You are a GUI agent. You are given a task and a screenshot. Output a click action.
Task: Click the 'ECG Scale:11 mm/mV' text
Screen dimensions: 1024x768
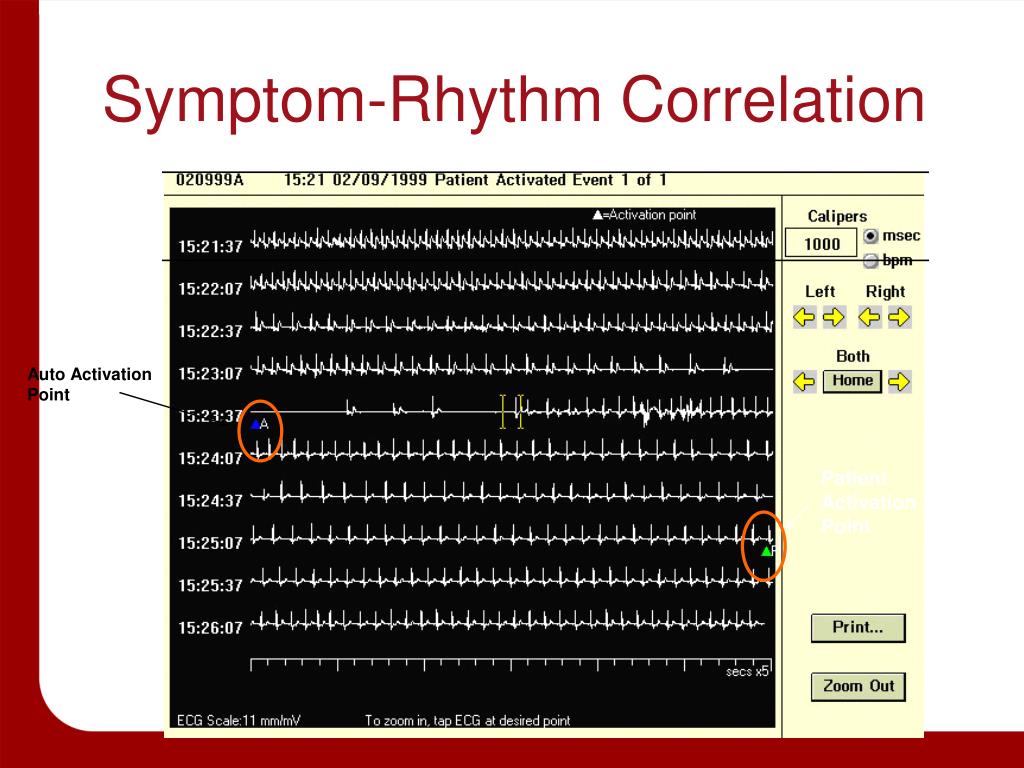click(239, 720)
